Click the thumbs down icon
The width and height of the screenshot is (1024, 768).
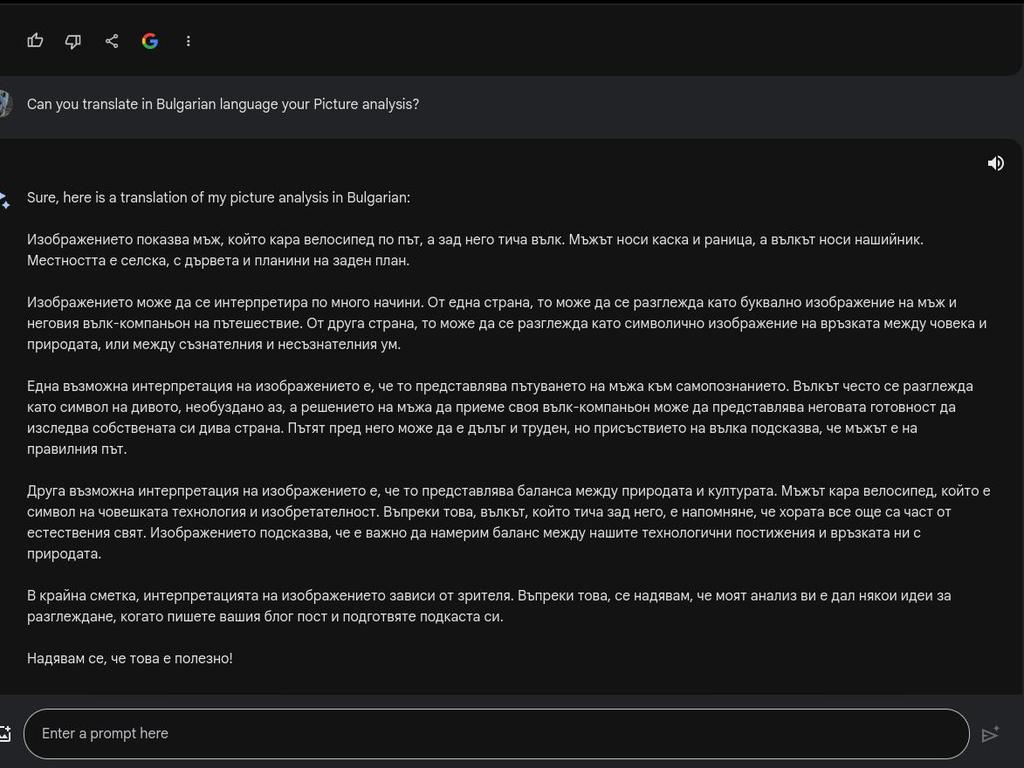[x=73, y=41]
